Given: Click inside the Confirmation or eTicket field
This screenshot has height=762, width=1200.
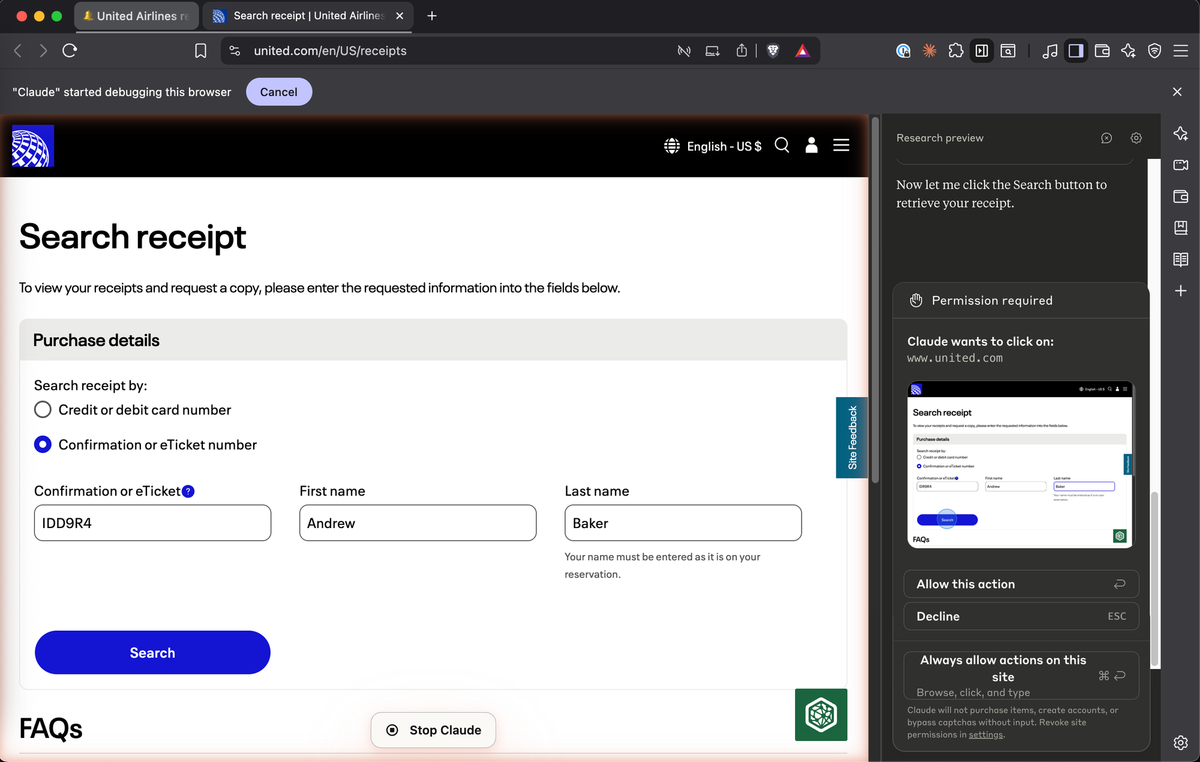Looking at the screenshot, I should pyautogui.click(x=152, y=523).
